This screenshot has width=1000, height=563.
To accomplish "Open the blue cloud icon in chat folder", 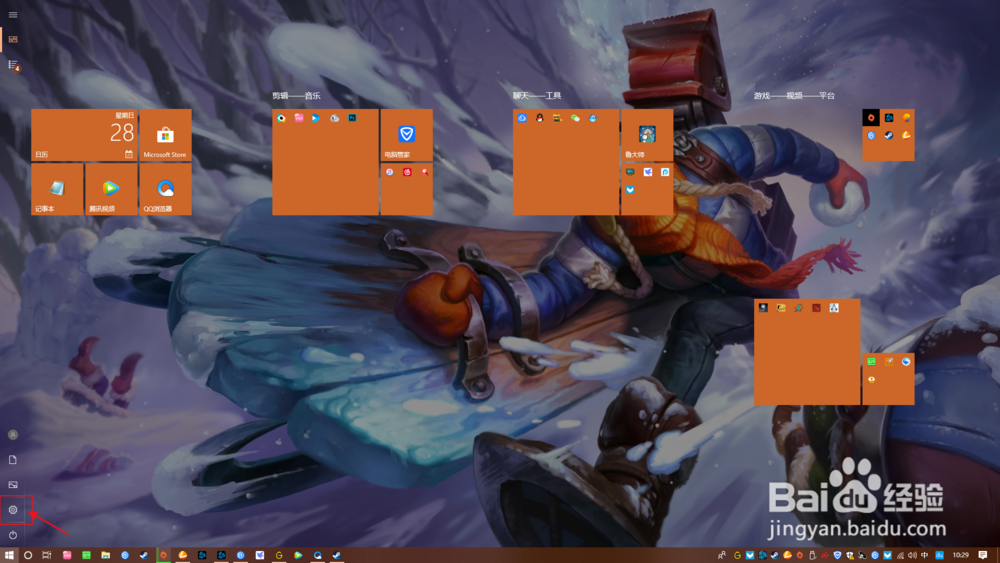I will point(522,118).
